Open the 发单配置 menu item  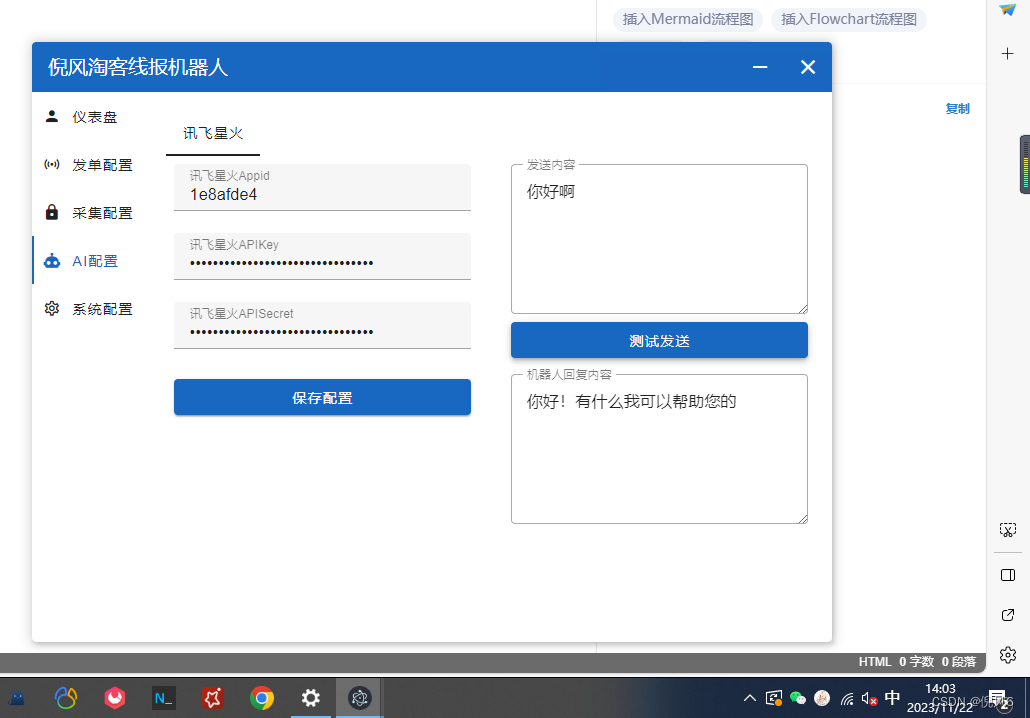(94, 165)
